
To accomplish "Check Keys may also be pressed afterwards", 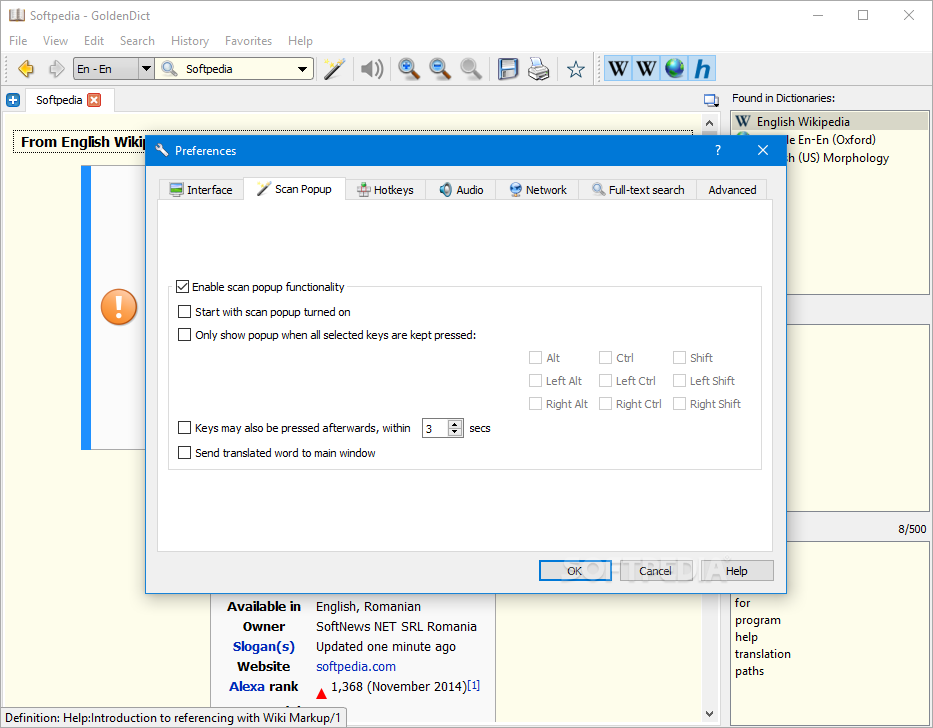I will pos(184,428).
